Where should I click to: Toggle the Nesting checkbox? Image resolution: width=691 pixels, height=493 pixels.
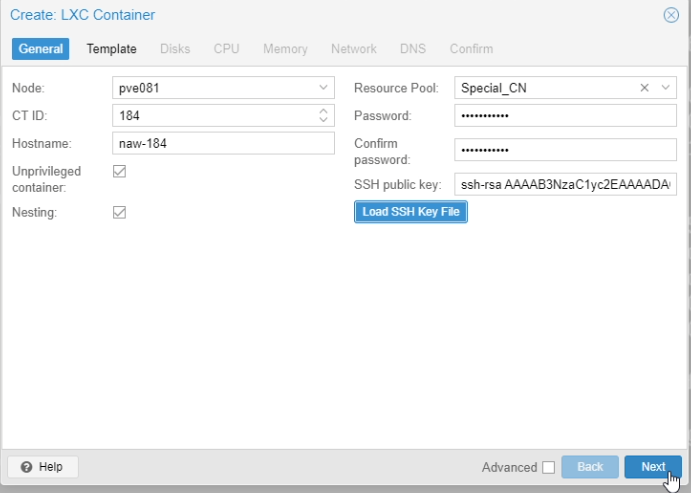[x=119, y=212]
